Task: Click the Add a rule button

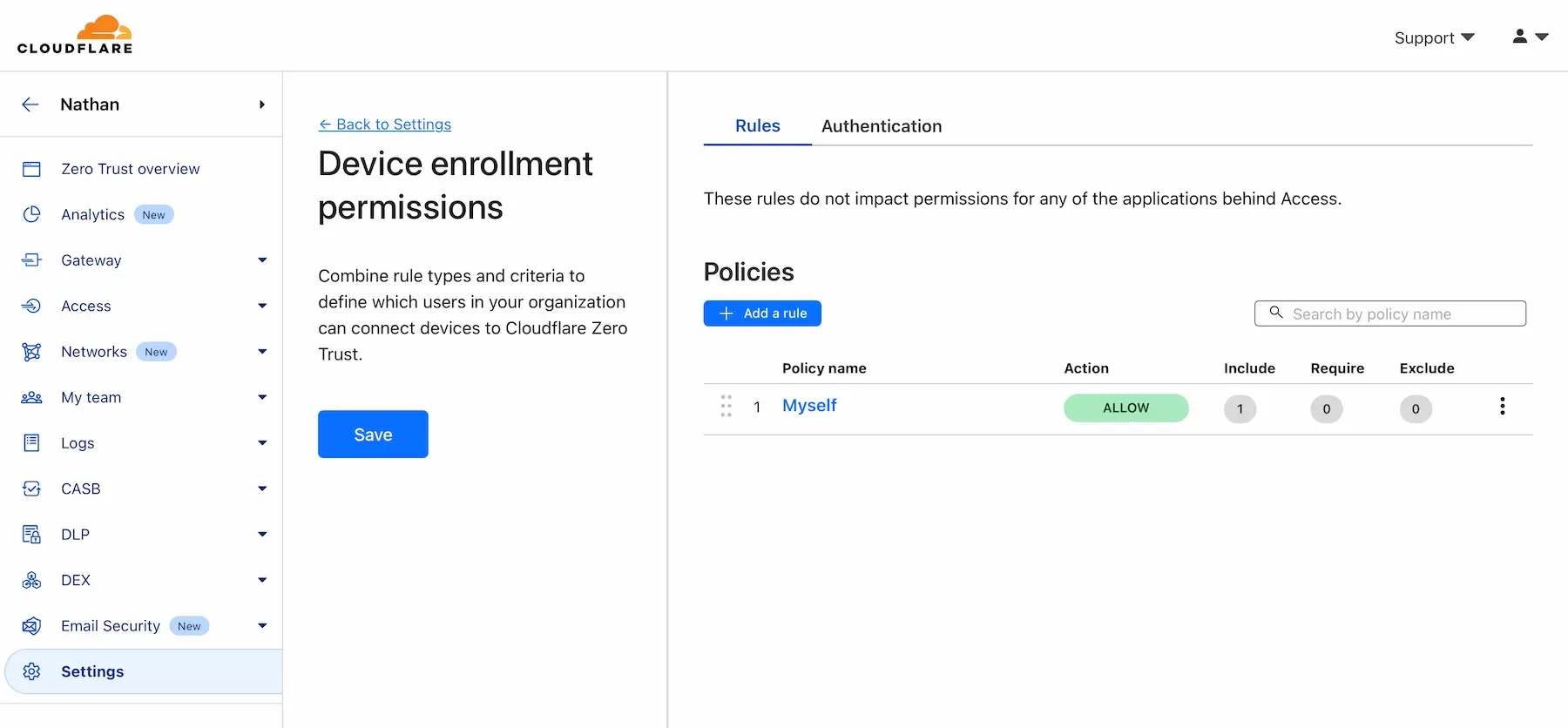Action: 762,313
